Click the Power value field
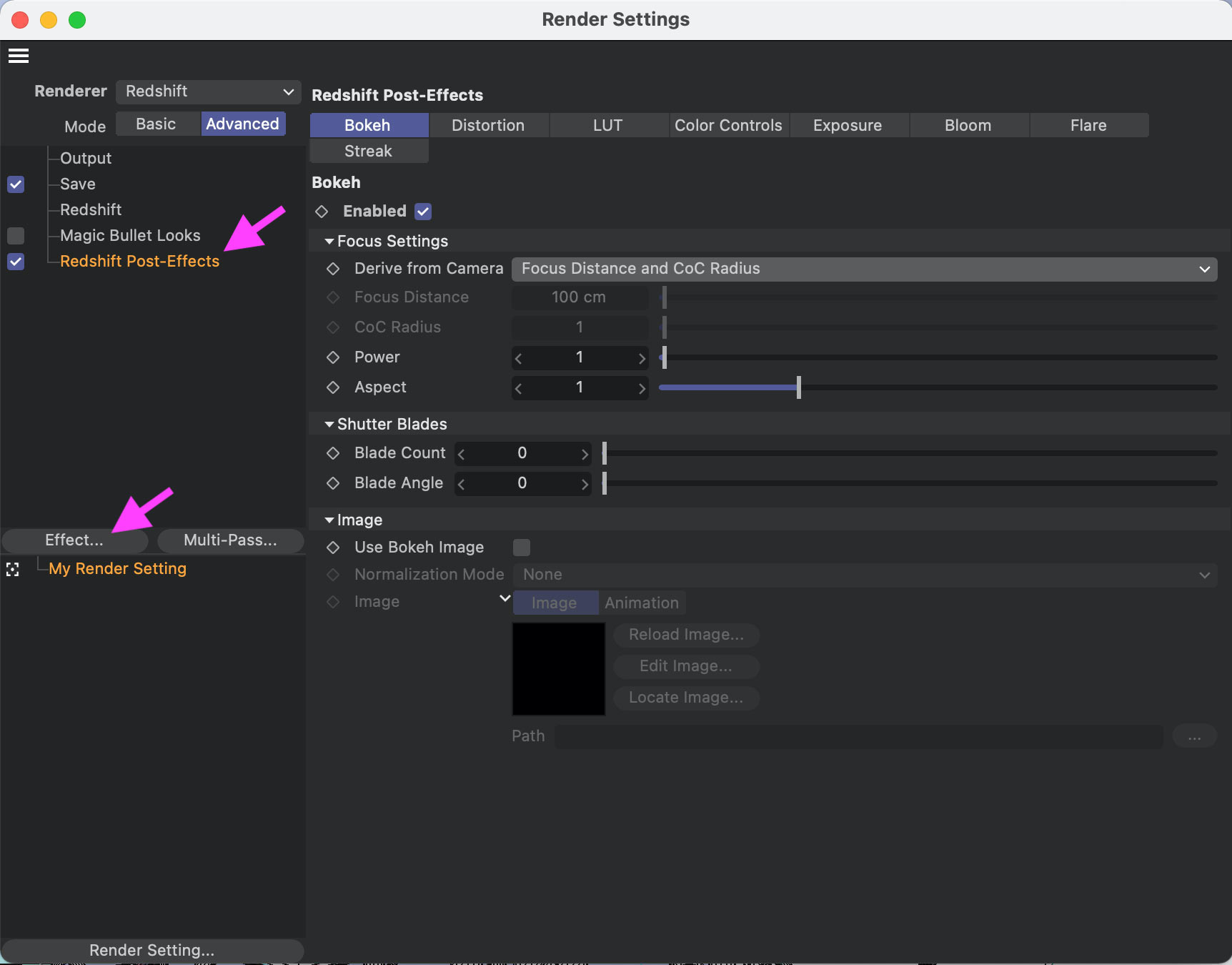This screenshot has width=1232, height=965. pyautogui.click(x=580, y=357)
